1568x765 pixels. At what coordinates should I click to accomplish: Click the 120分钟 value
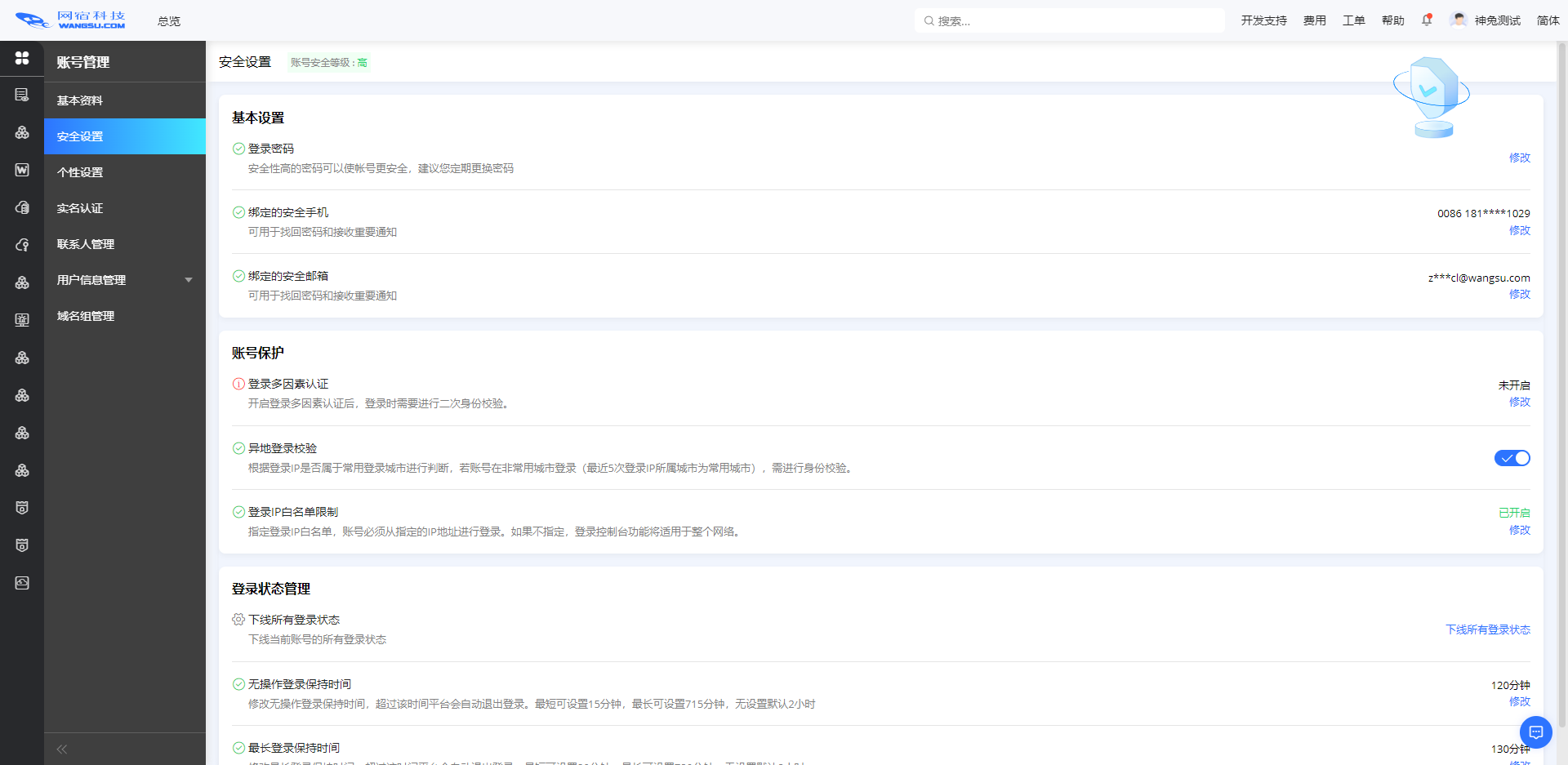(1510, 685)
